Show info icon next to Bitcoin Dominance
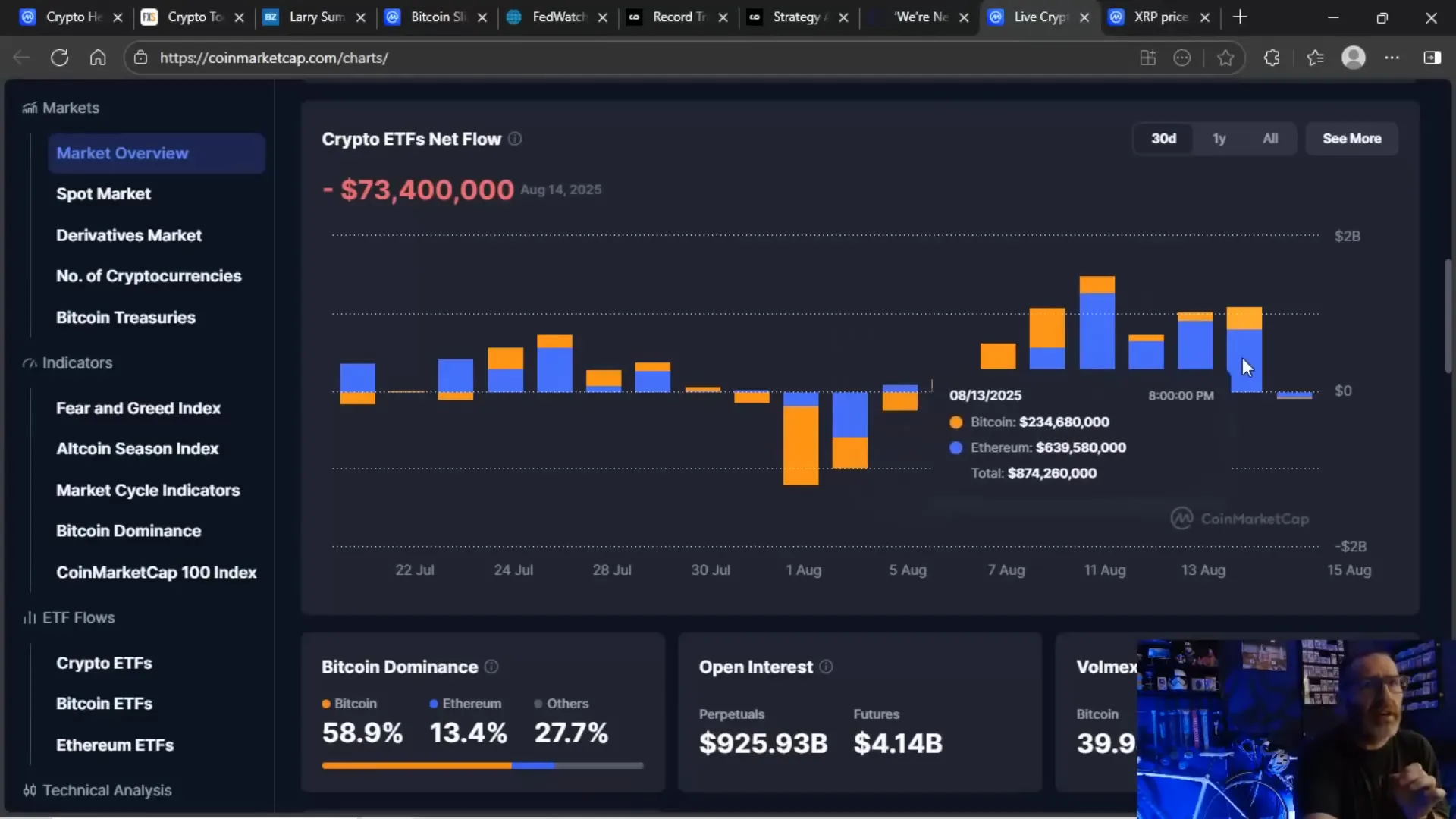Viewport: 1456px width, 819px height. point(491,667)
